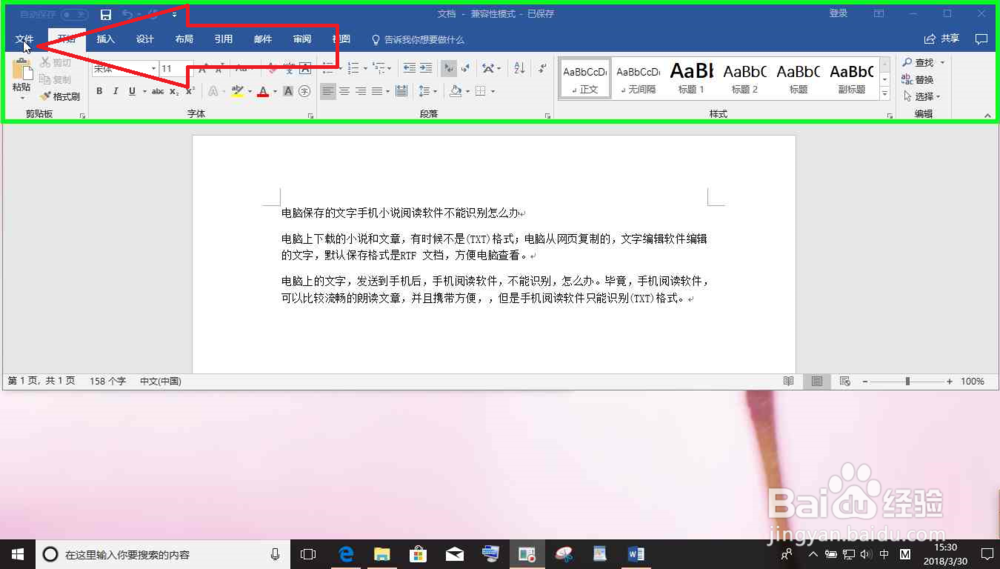Screen dimensions: 1000x569
Task: Apply the 标题 1 style
Action: click(x=691, y=78)
